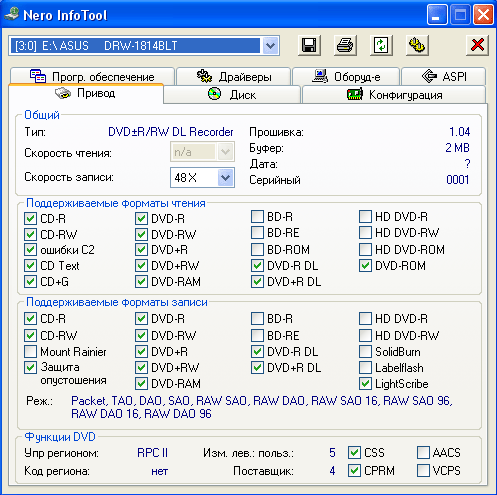
Task: Click the green refresh icon
Action: pyautogui.click(x=381, y=45)
